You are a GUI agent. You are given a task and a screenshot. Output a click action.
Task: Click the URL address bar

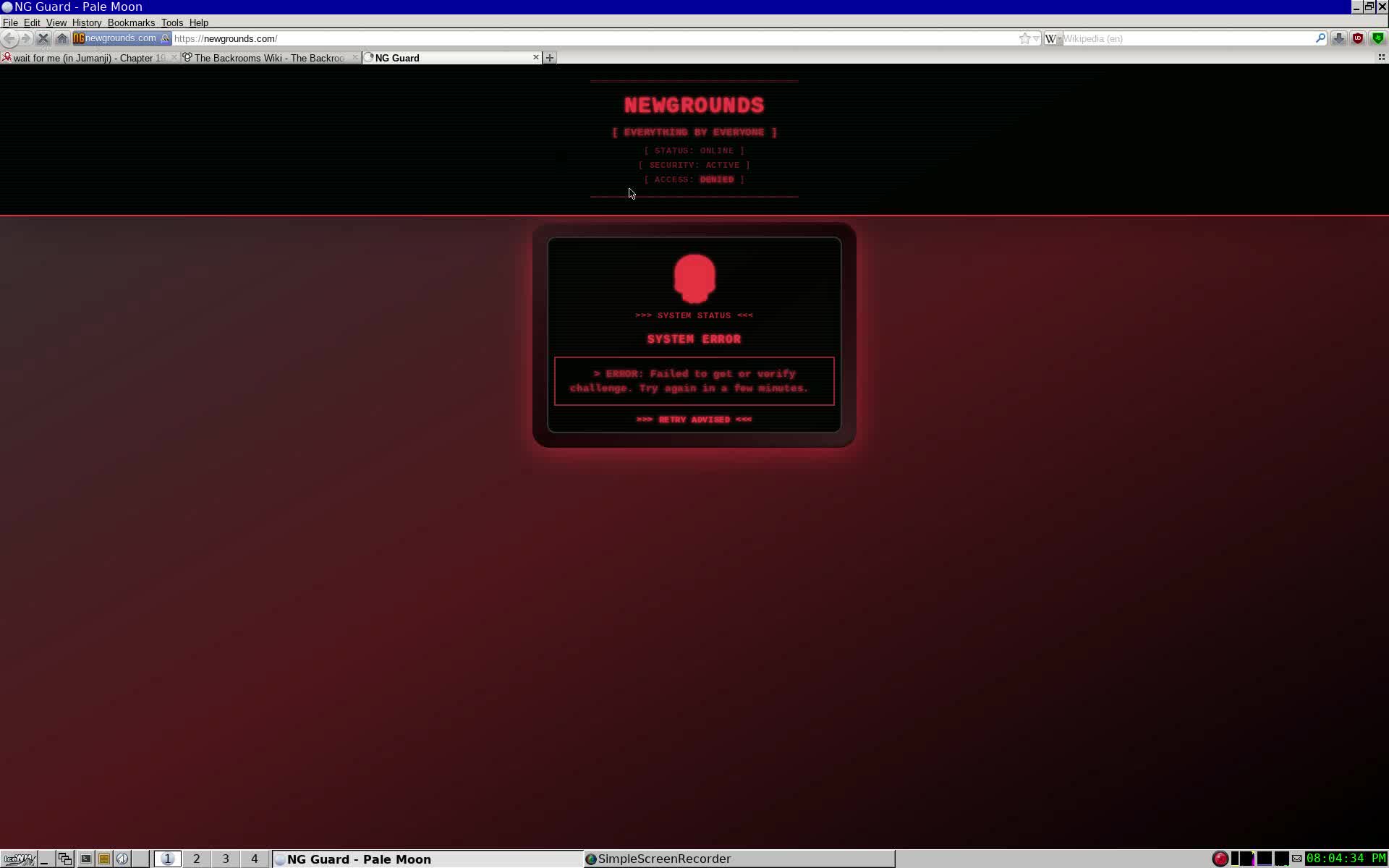click(593, 38)
